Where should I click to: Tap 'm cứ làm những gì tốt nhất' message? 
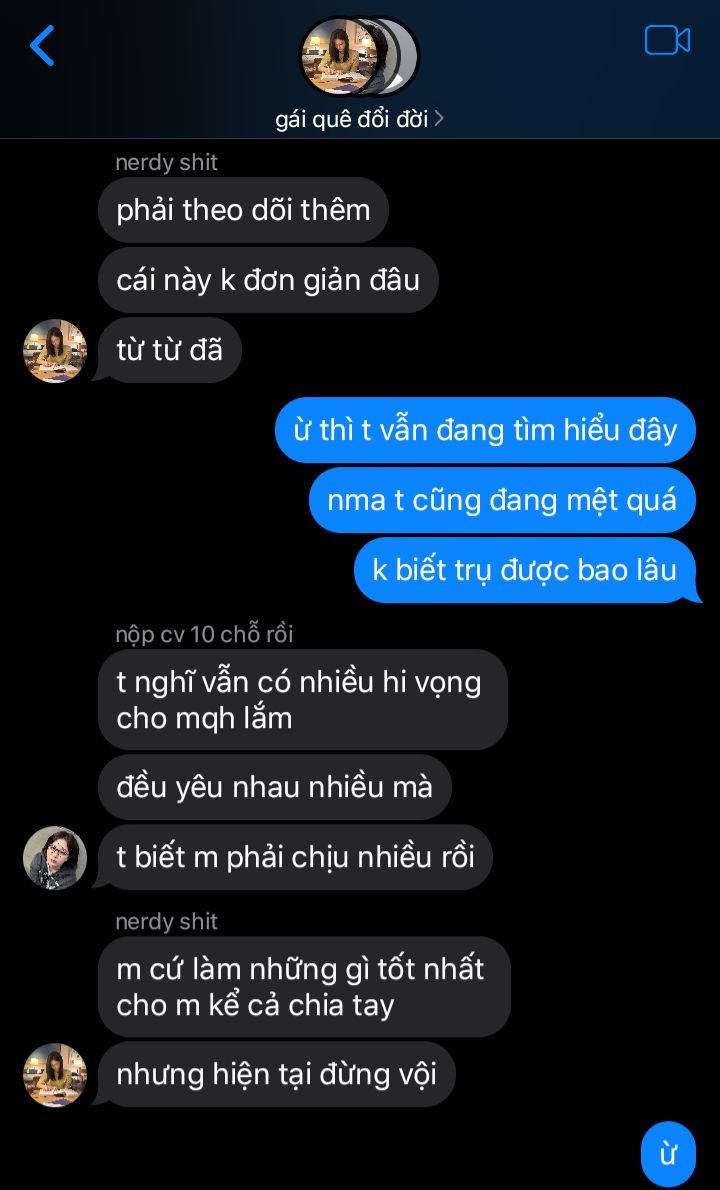[x=304, y=987]
